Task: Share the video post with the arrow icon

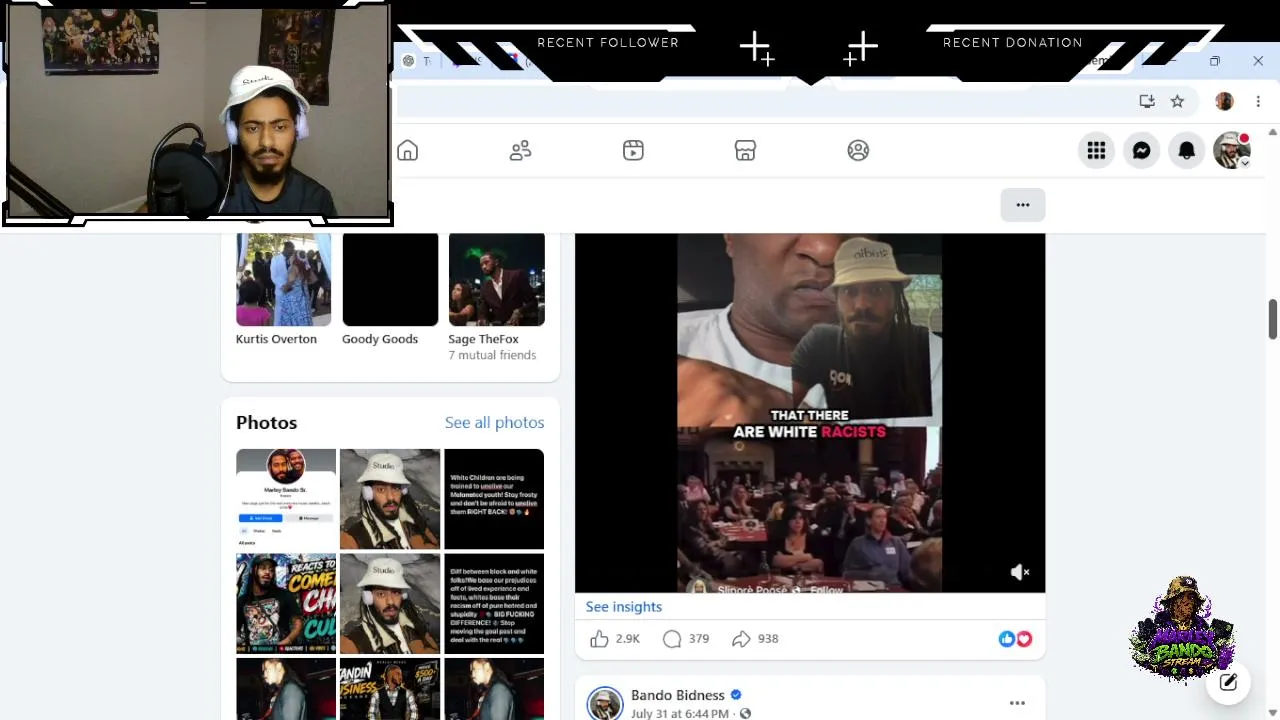Action: click(x=741, y=639)
